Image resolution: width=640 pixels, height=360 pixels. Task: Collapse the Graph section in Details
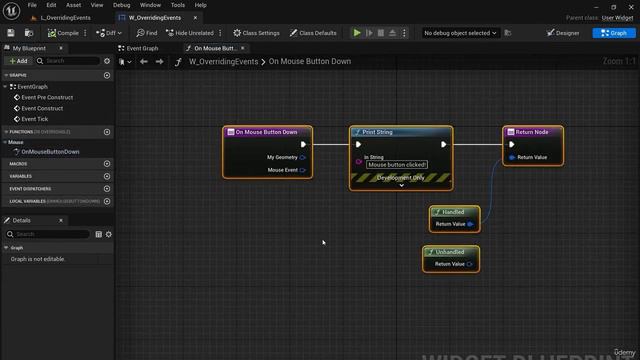(x=6, y=248)
